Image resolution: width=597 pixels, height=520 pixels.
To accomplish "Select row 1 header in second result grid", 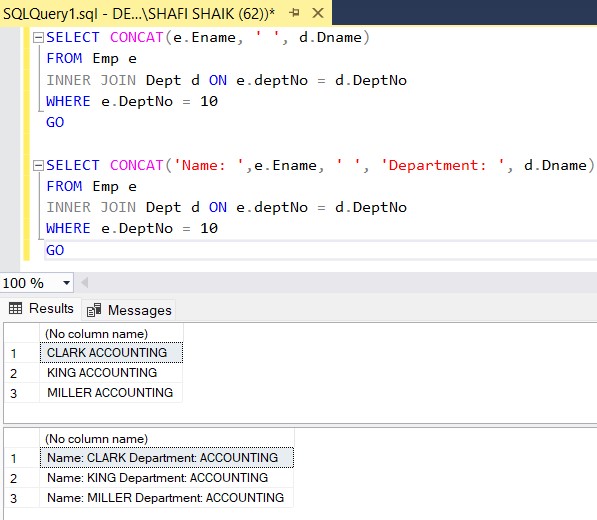I will pos(22,458).
